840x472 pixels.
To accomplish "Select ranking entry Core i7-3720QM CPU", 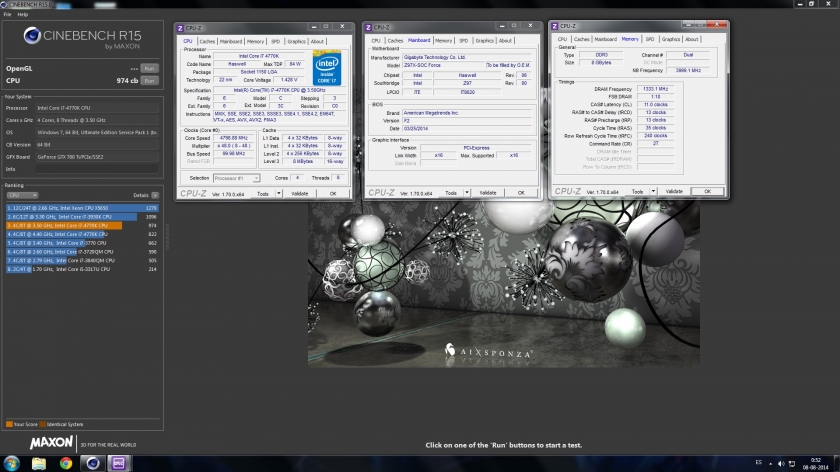I will click(82, 252).
